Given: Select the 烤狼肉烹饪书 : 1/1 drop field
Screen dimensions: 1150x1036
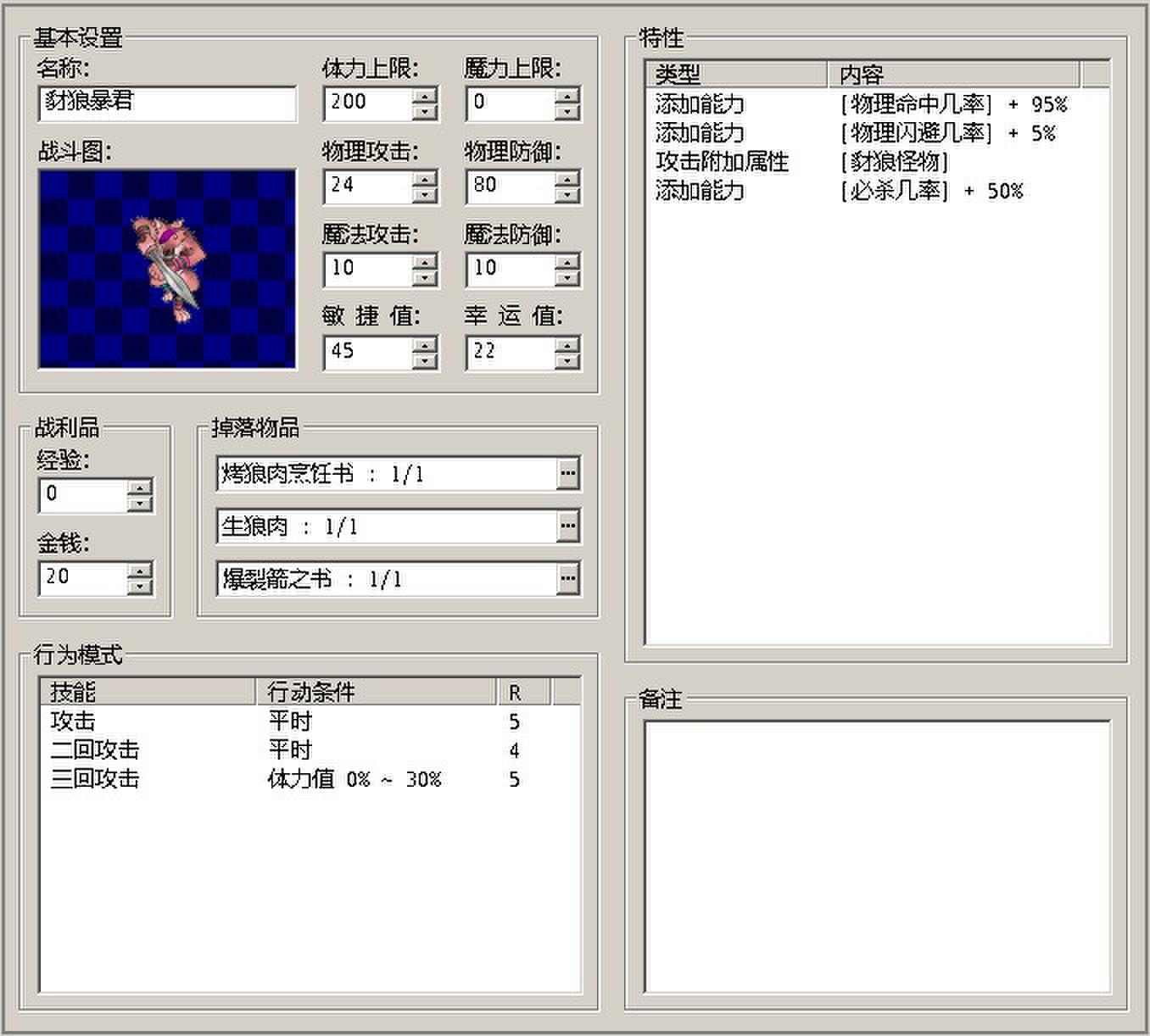Looking at the screenshot, I should [x=388, y=474].
